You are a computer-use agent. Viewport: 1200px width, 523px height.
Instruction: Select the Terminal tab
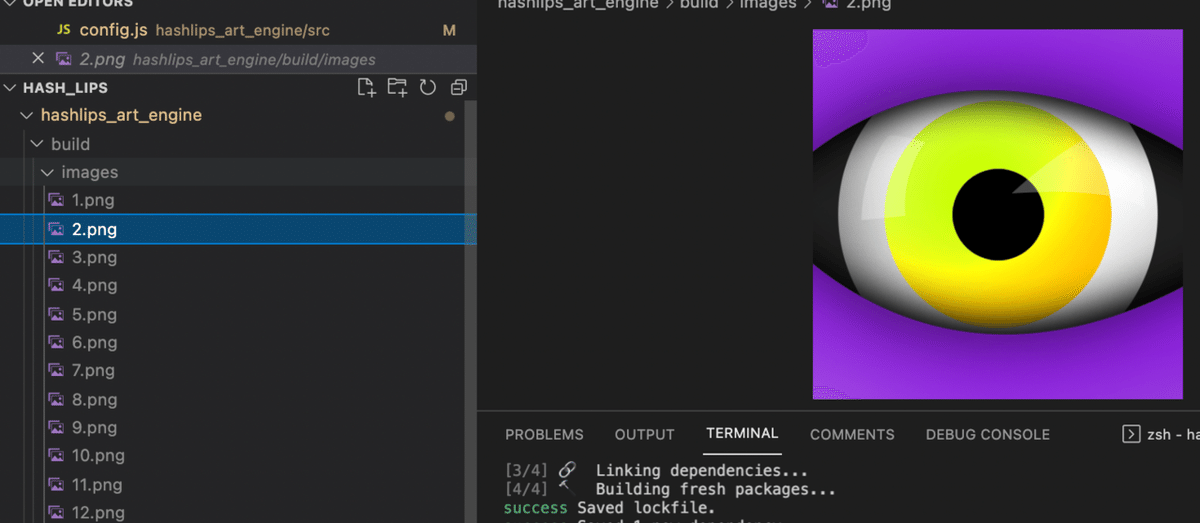pyautogui.click(x=742, y=433)
